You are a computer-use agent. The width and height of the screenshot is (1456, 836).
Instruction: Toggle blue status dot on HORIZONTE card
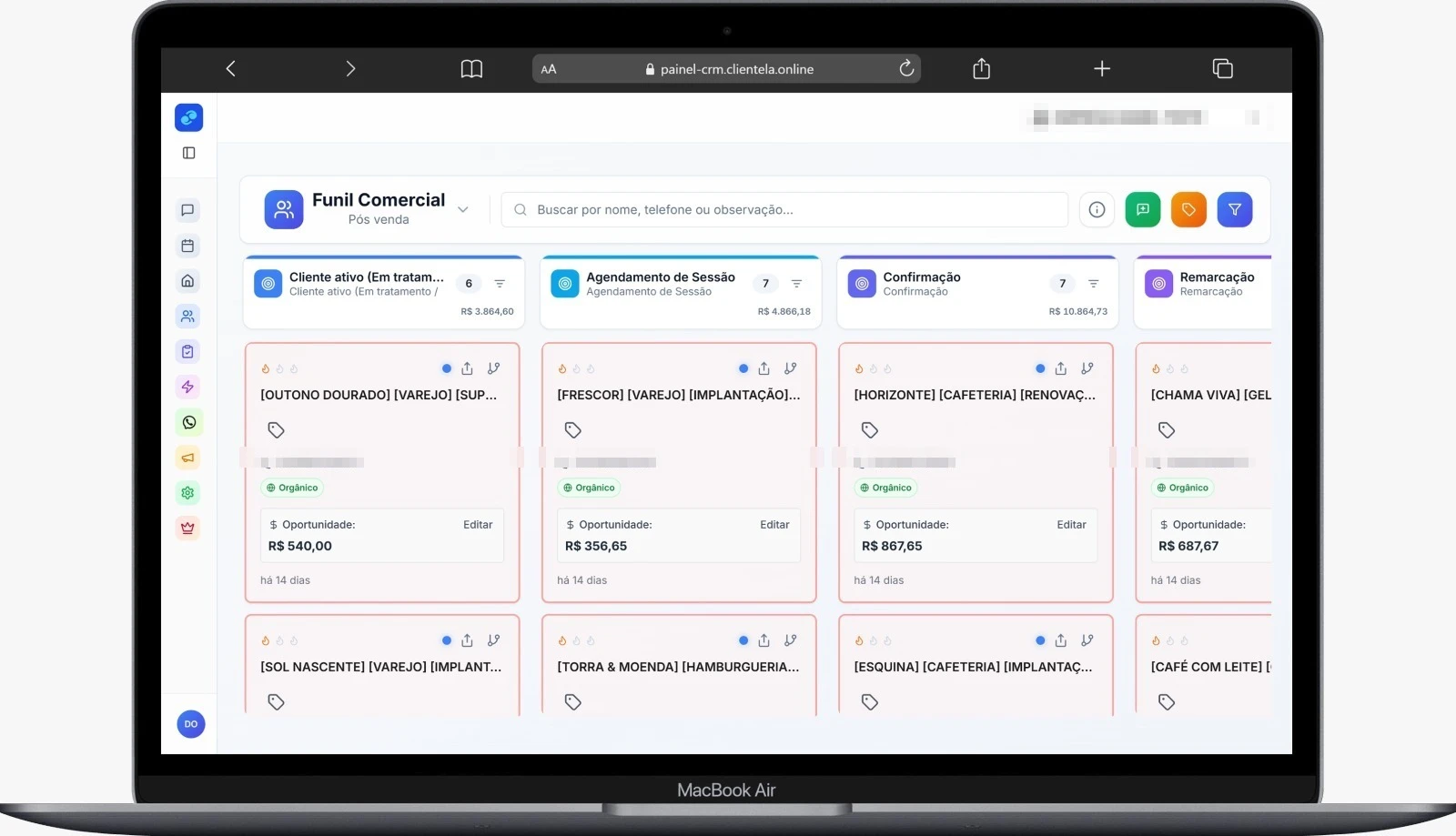(x=1040, y=368)
